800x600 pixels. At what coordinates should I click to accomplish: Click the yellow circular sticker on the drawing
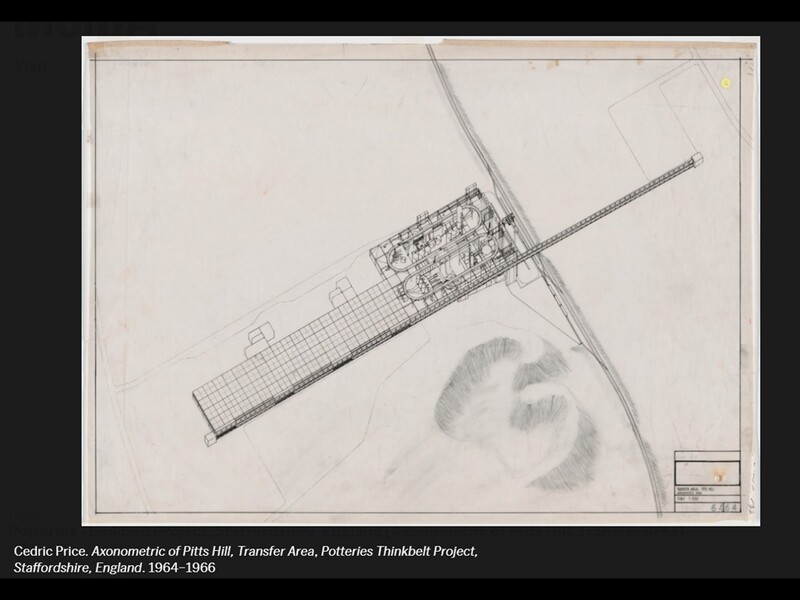(726, 83)
